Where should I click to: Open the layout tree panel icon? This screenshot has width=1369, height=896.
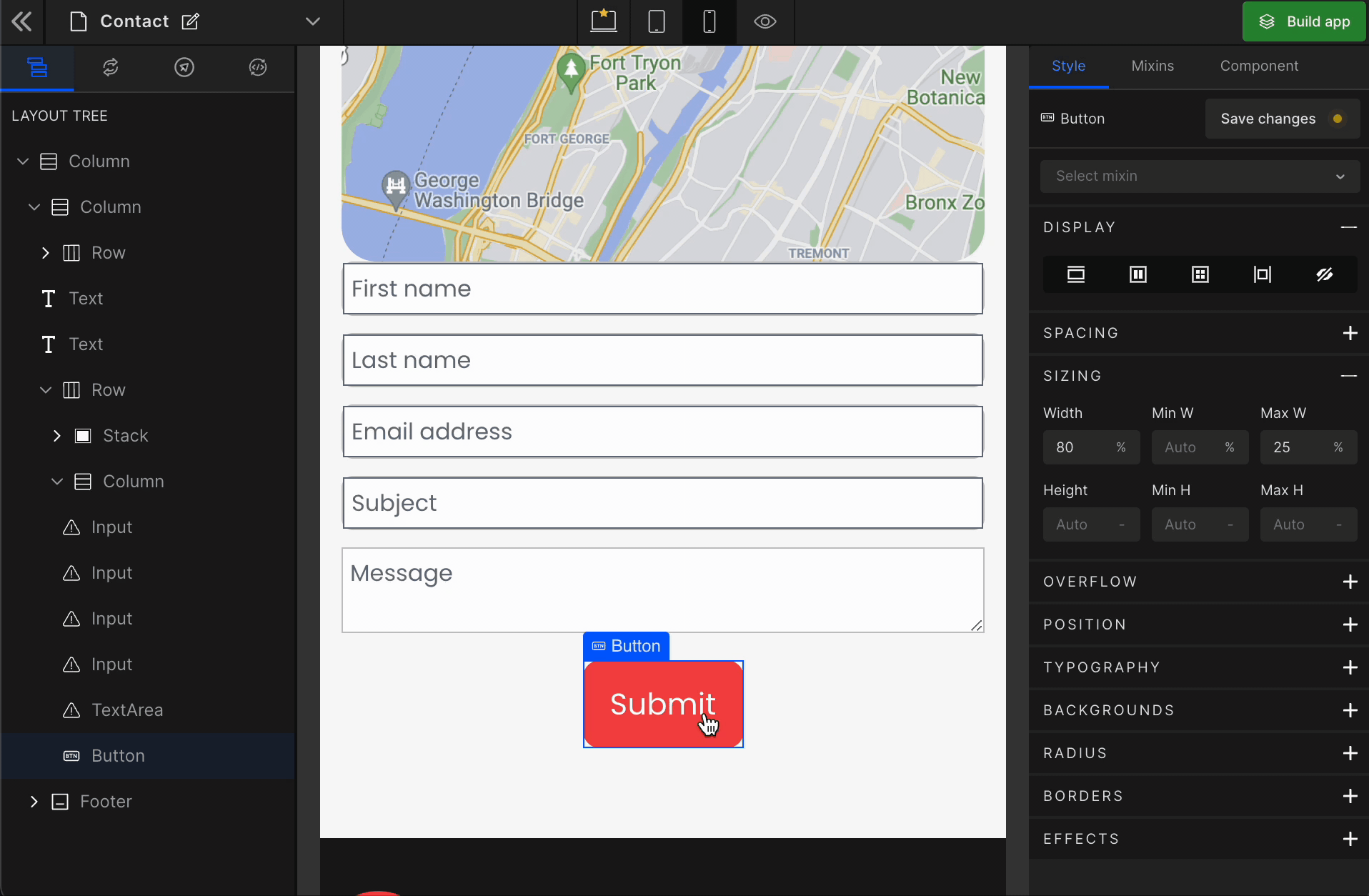pos(37,67)
